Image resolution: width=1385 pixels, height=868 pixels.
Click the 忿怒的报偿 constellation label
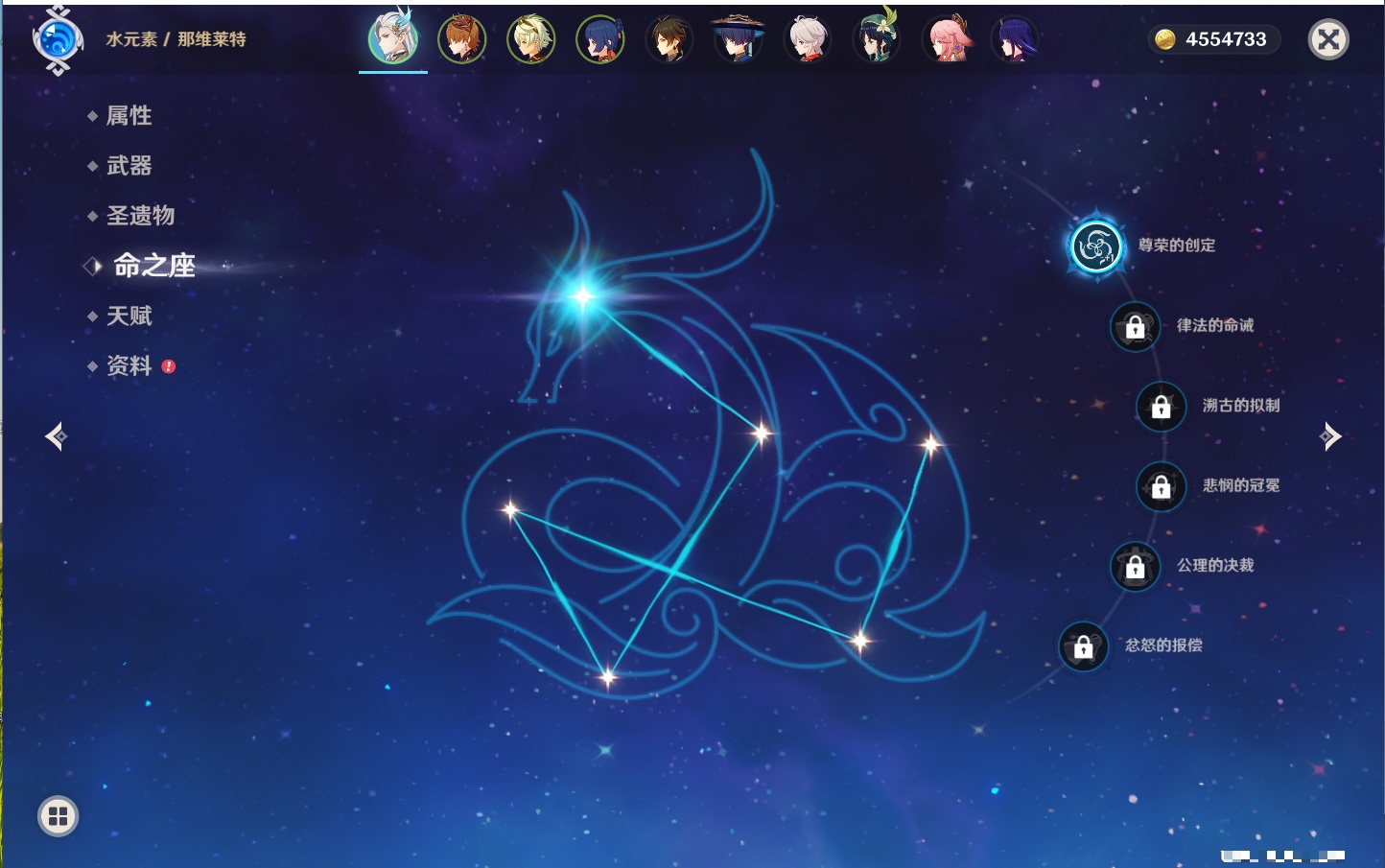(1163, 645)
